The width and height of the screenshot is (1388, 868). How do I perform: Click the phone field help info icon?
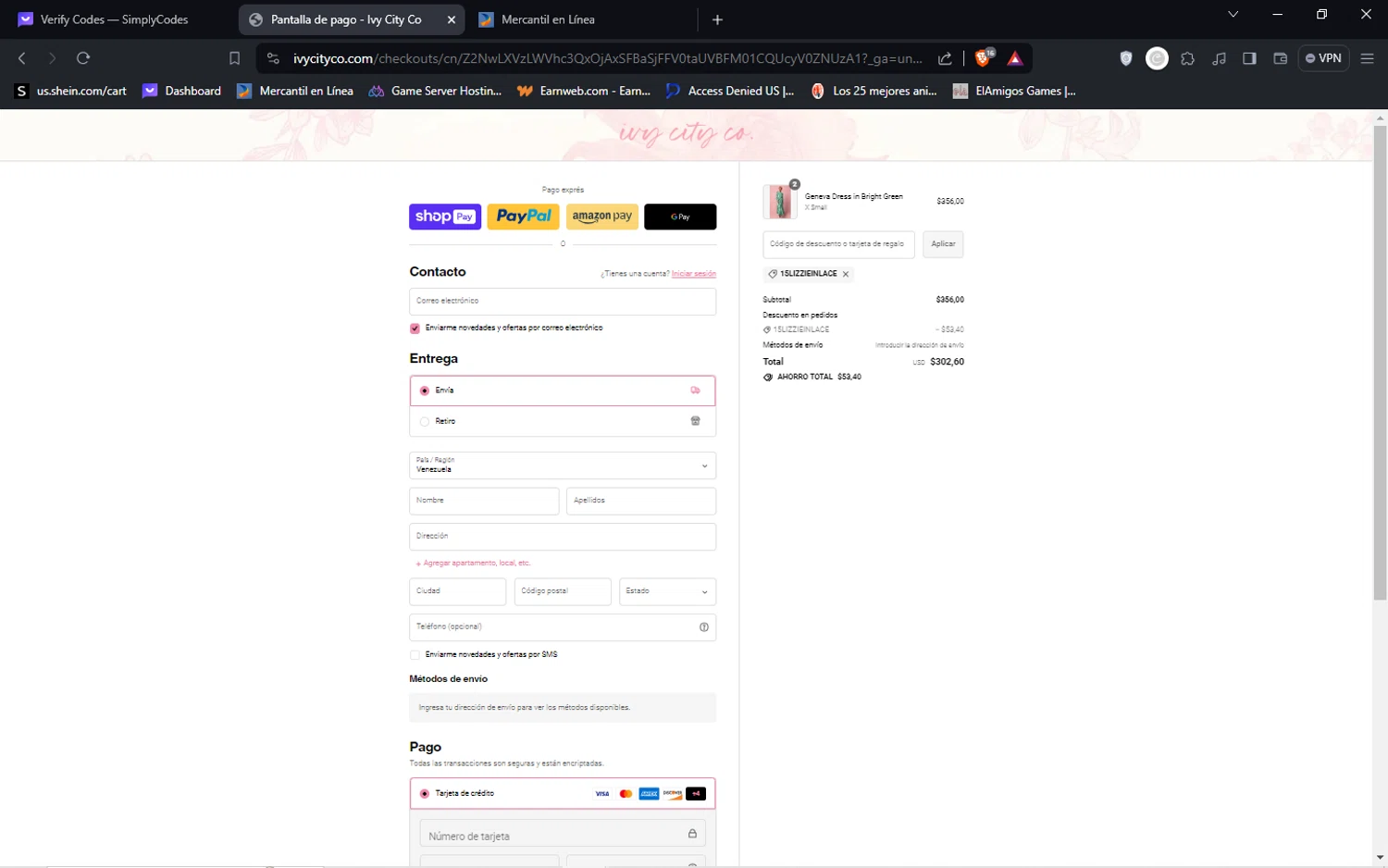click(704, 627)
